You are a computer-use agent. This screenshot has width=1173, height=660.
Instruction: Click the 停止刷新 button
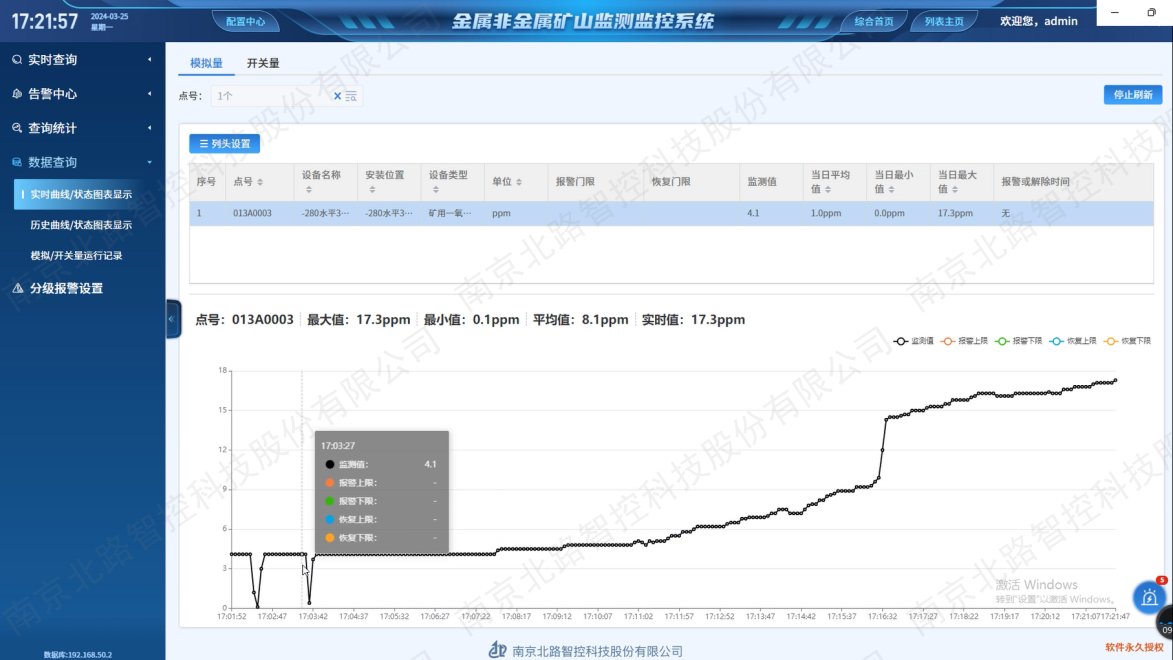tap(1132, 95)
